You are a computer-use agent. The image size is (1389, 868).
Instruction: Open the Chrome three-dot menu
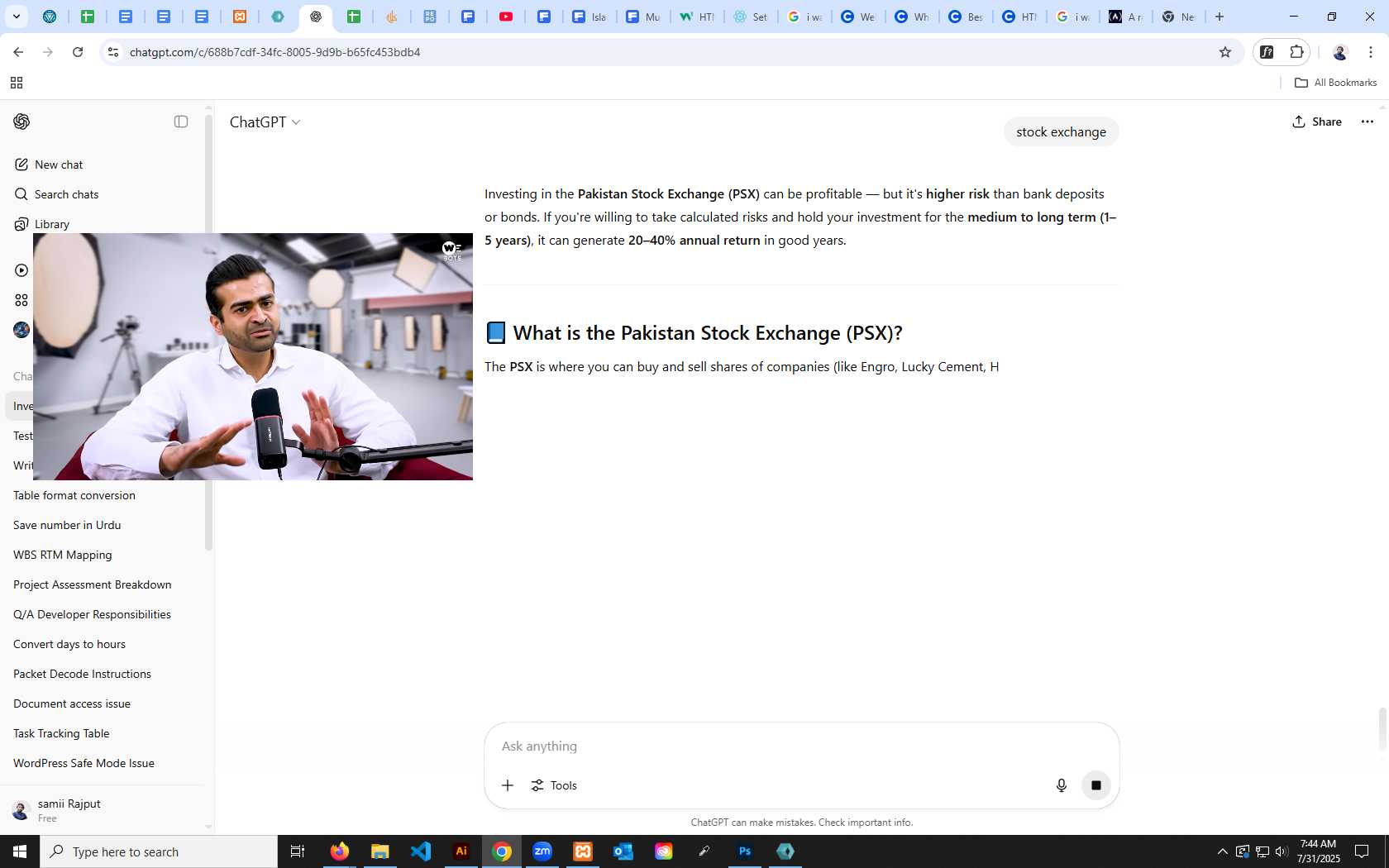pos(1371,52)
